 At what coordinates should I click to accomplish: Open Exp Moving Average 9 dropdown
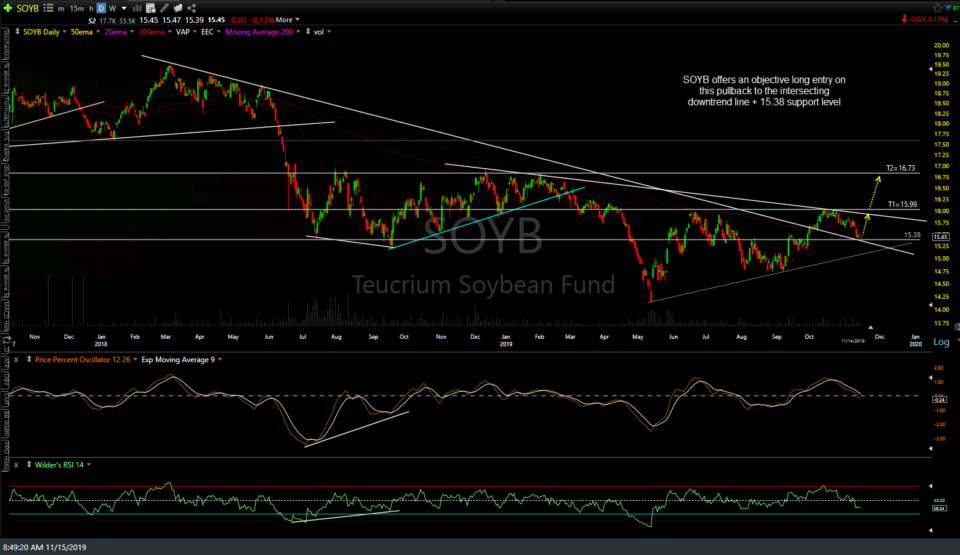[x=220, y=360]
